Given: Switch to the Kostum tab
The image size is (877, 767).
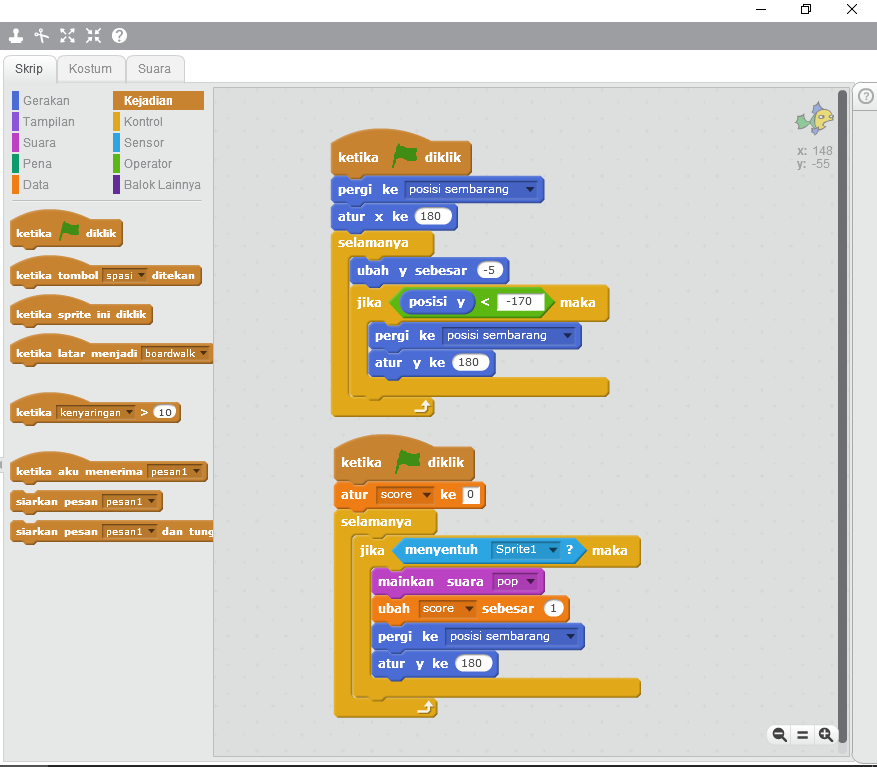Looking at the screenshot, I should (x=90, y=68).
